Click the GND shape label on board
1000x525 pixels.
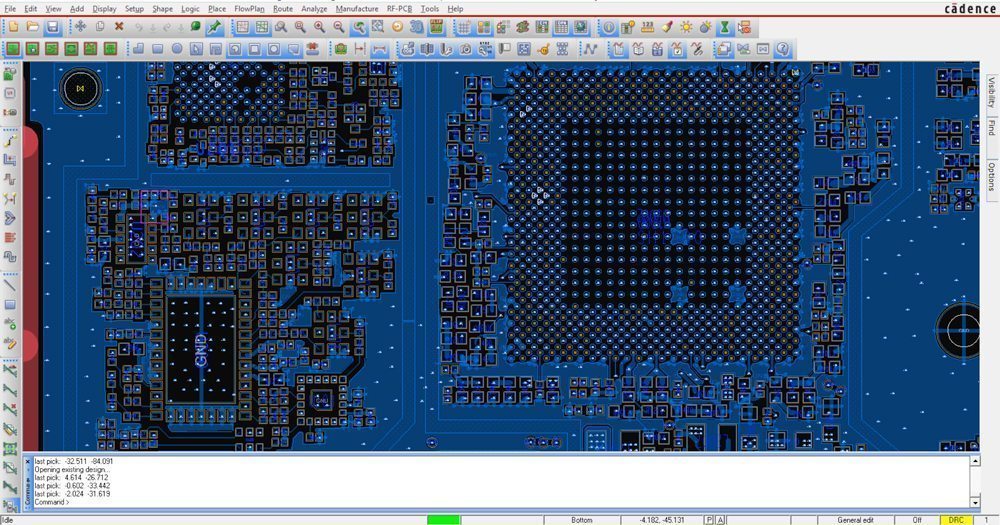(x=201, y=350)
